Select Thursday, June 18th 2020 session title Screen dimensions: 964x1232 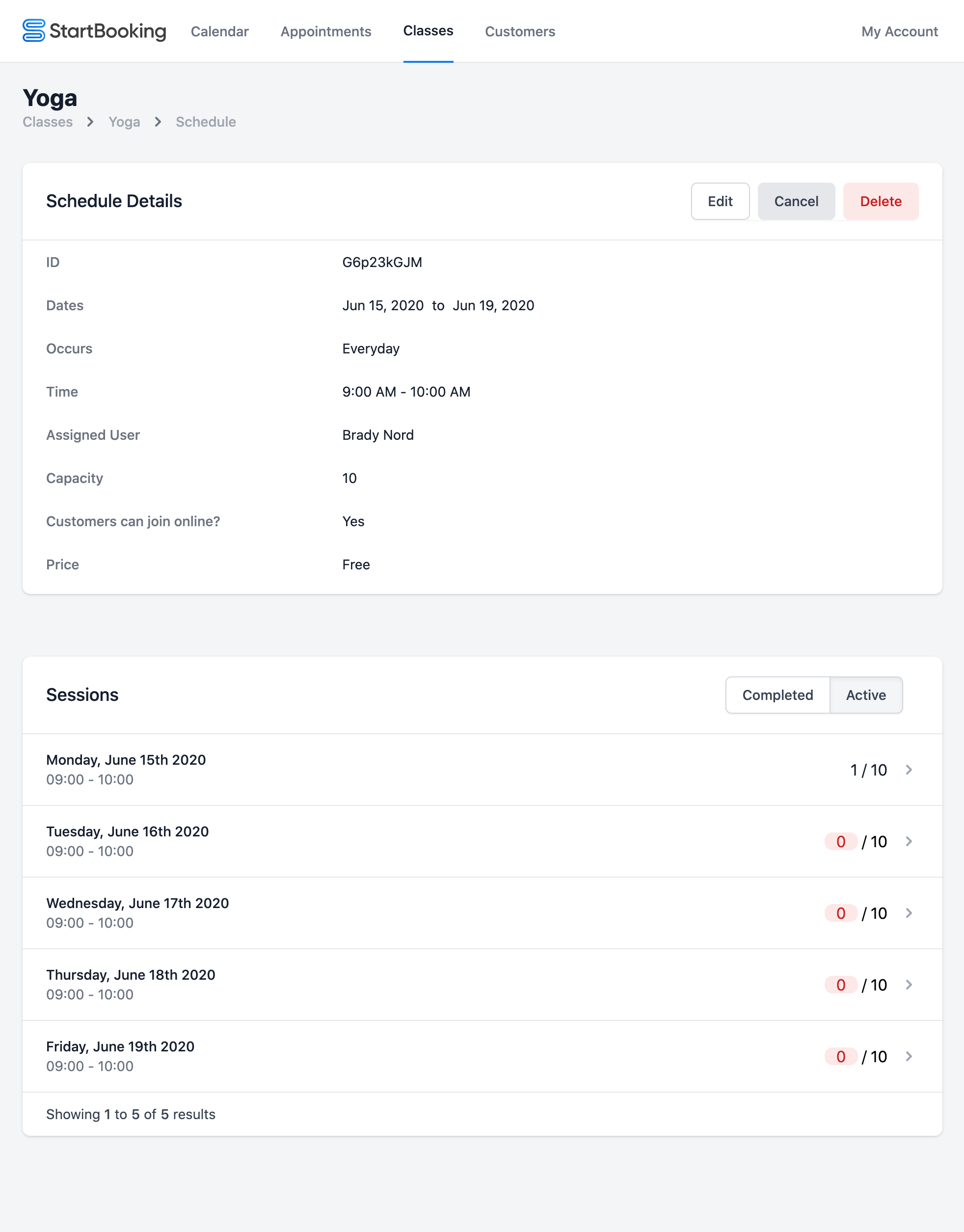(x=131, y=975)
